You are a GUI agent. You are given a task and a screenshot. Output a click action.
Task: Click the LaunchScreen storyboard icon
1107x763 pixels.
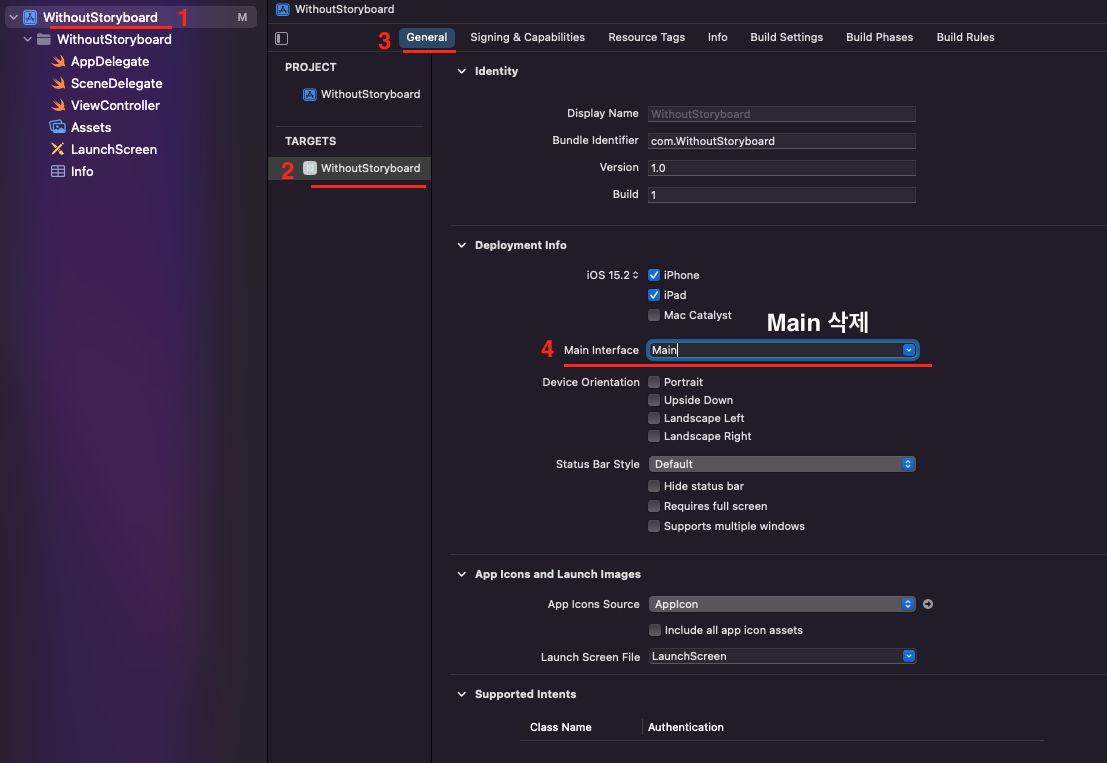(x=58, y=149)
